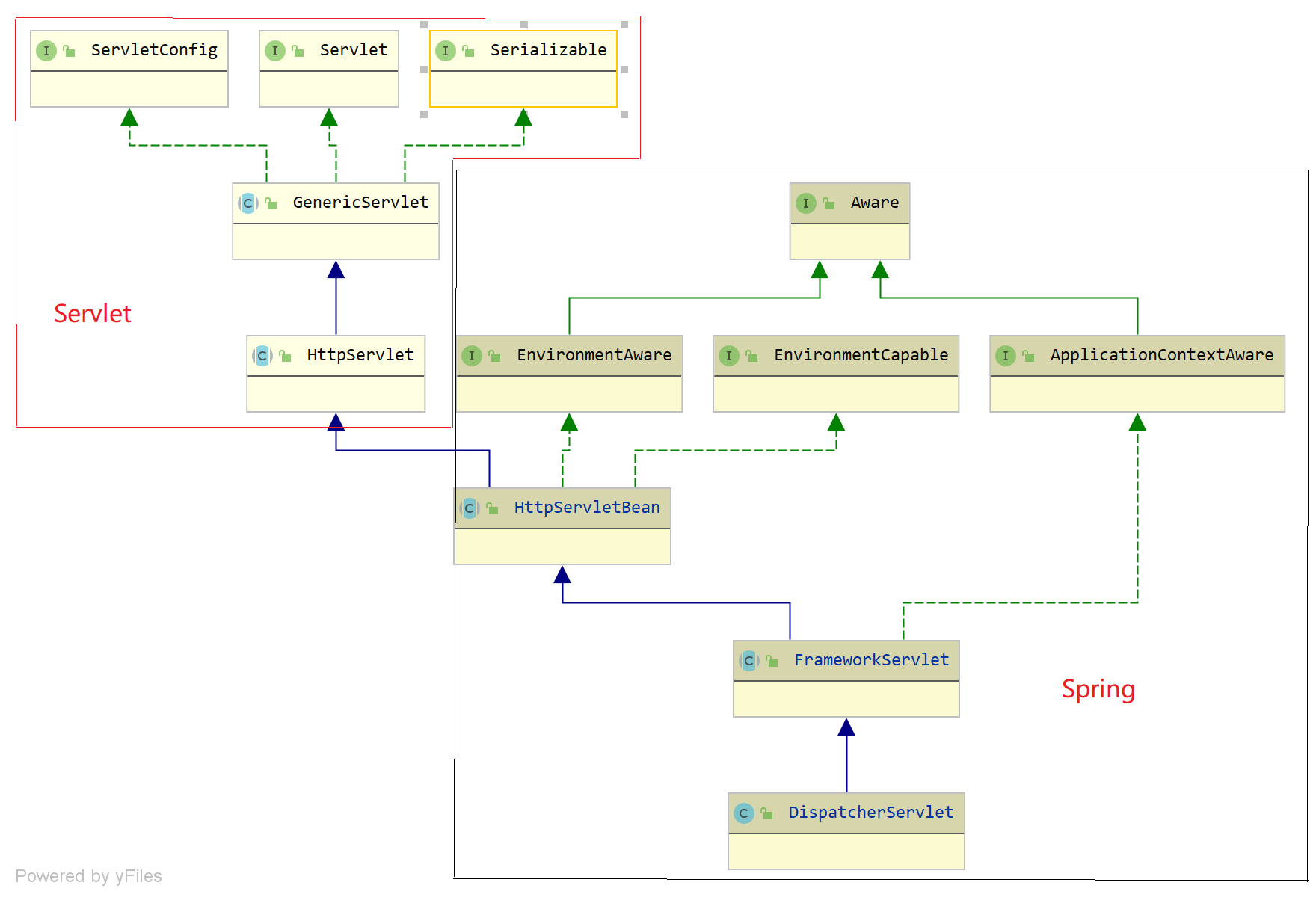Screen dimensions: 1316x900
Task: Select the class icon on HttpServlet
Action: pyautogui.click(x=261, y=356)
